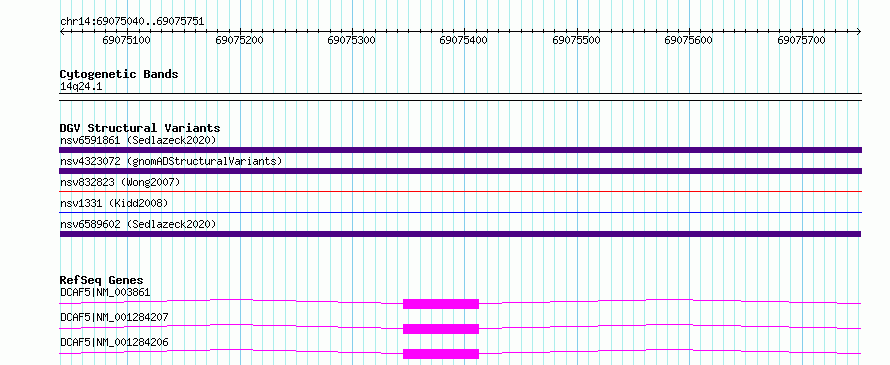
Task: Click the purple bar under nsv6589602
Action: 460,234
